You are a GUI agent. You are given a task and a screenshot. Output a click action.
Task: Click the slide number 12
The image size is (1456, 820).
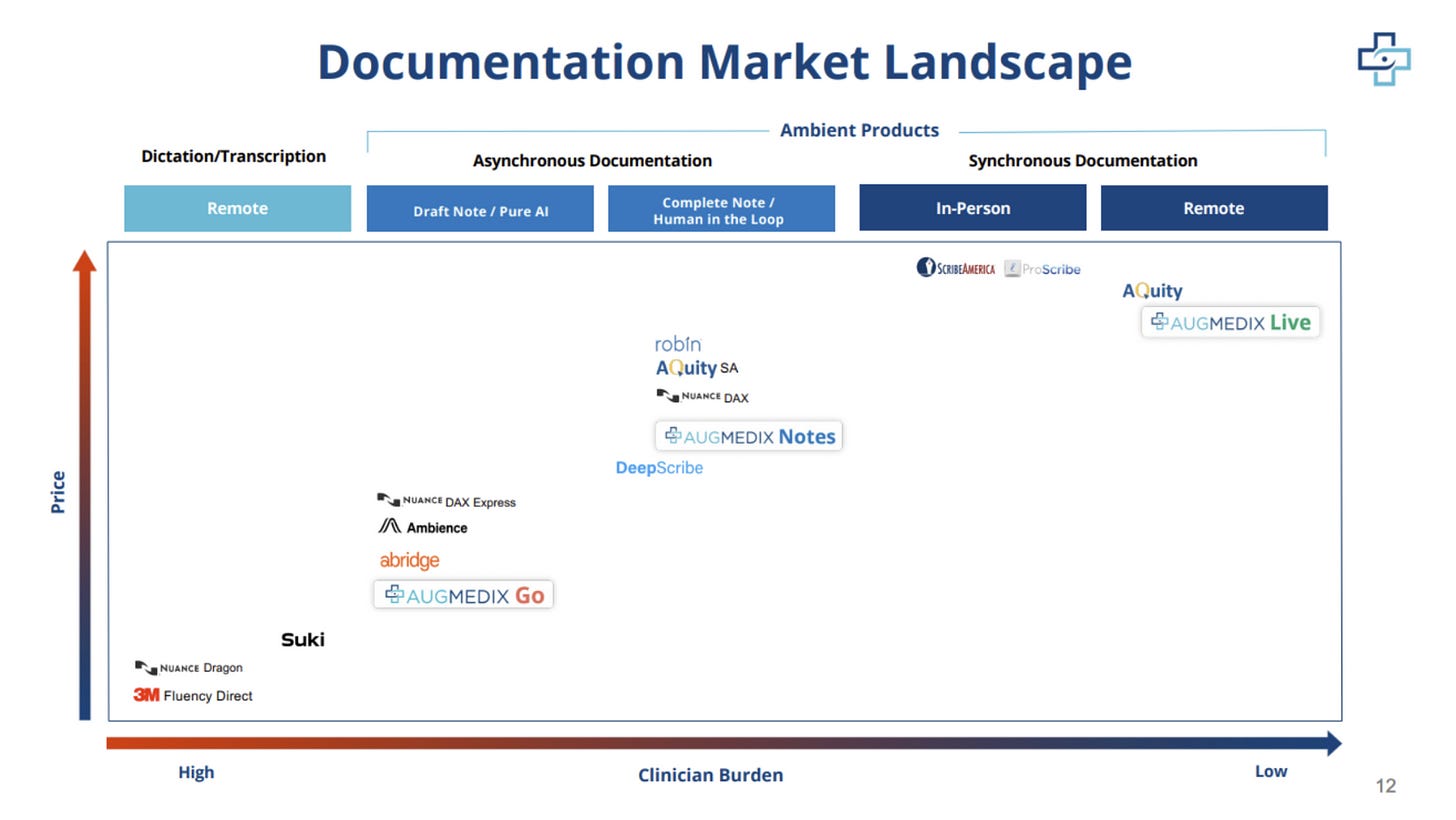click(1385, 786)
